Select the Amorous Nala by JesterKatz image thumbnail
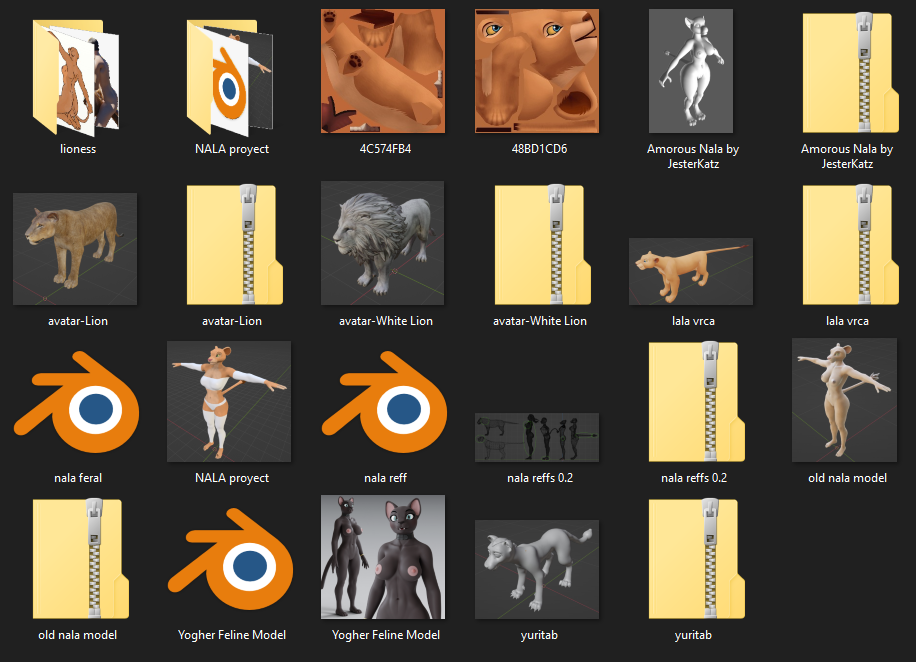916x662 pixels. (x=691, y=71)
